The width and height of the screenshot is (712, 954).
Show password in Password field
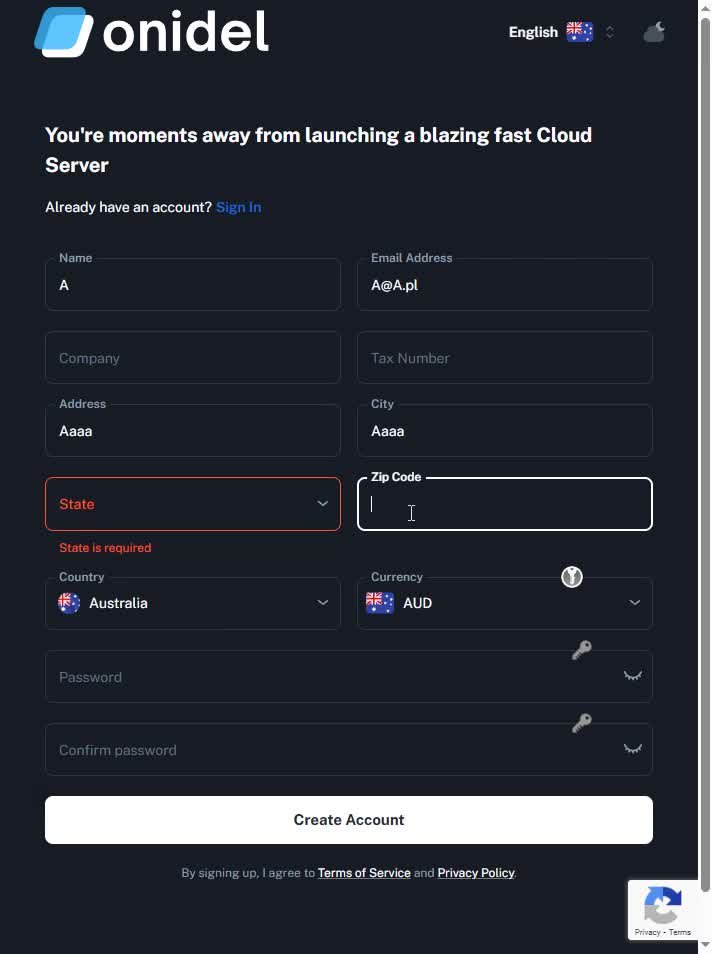(x=632, y=677)
